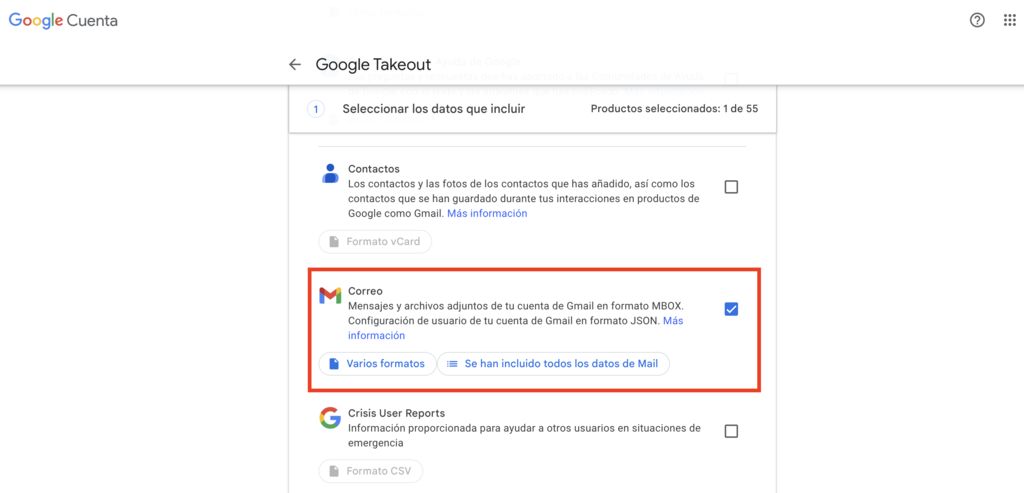This screenshot has width=1024, height=493.
Task: Click the Google Takeout back arrow
Action: 294,65
